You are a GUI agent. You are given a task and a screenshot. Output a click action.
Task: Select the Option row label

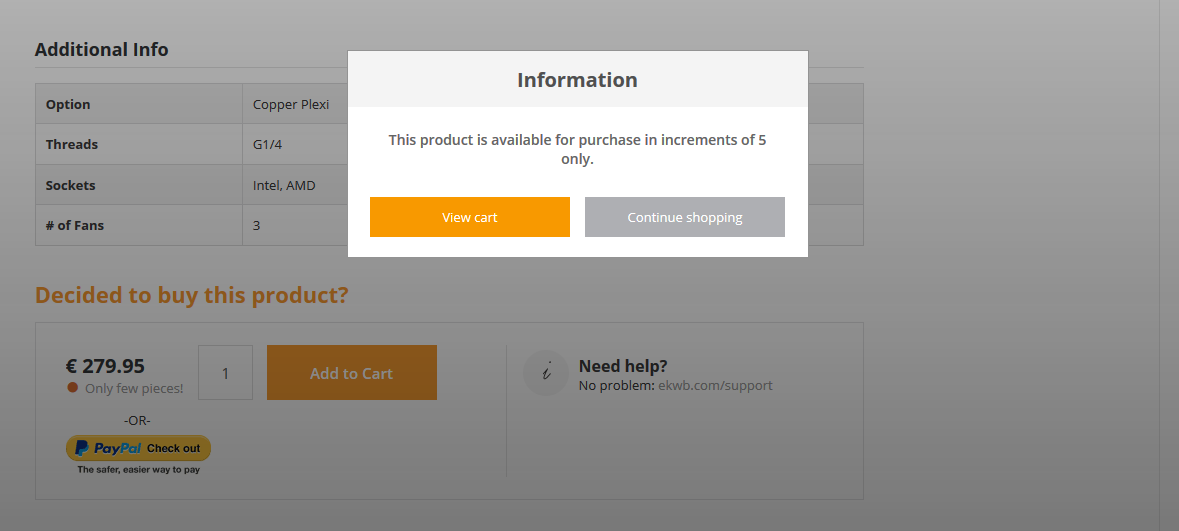[x=68, y=105]
